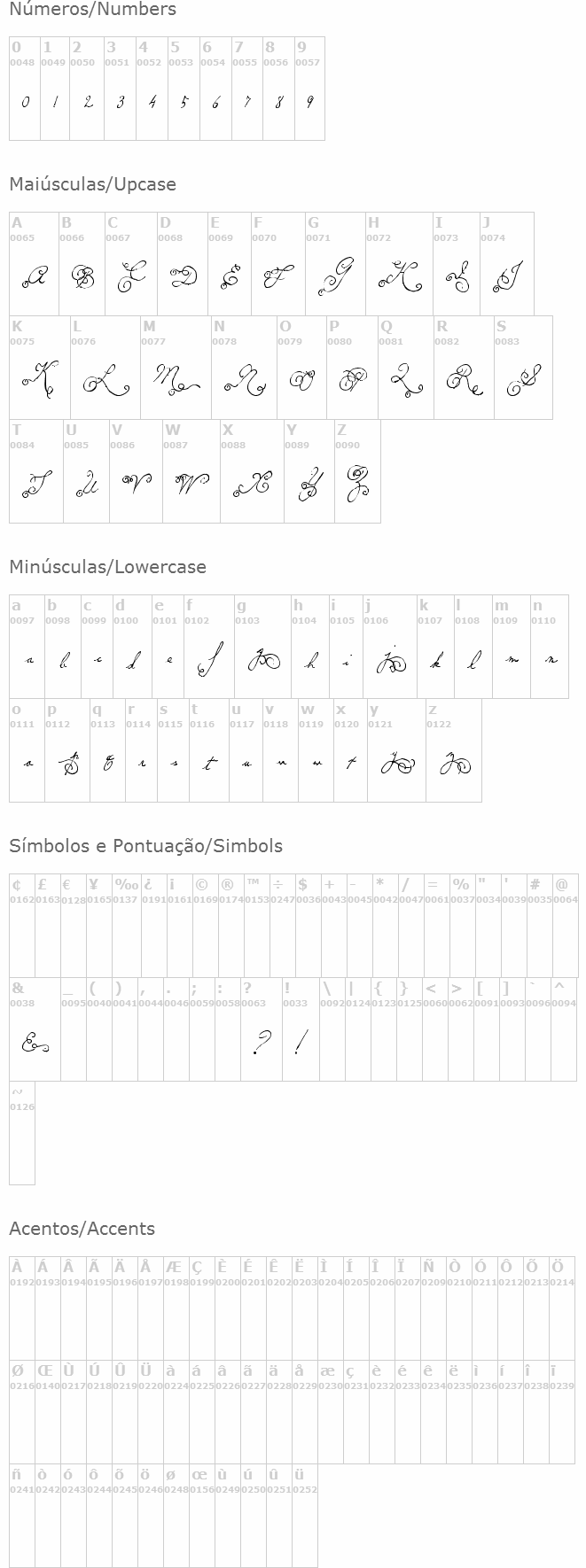This screenshot has width=586, height=1568.
Task: Select the exclamation mark glyph cell
Action: [x=301, y=1029]
